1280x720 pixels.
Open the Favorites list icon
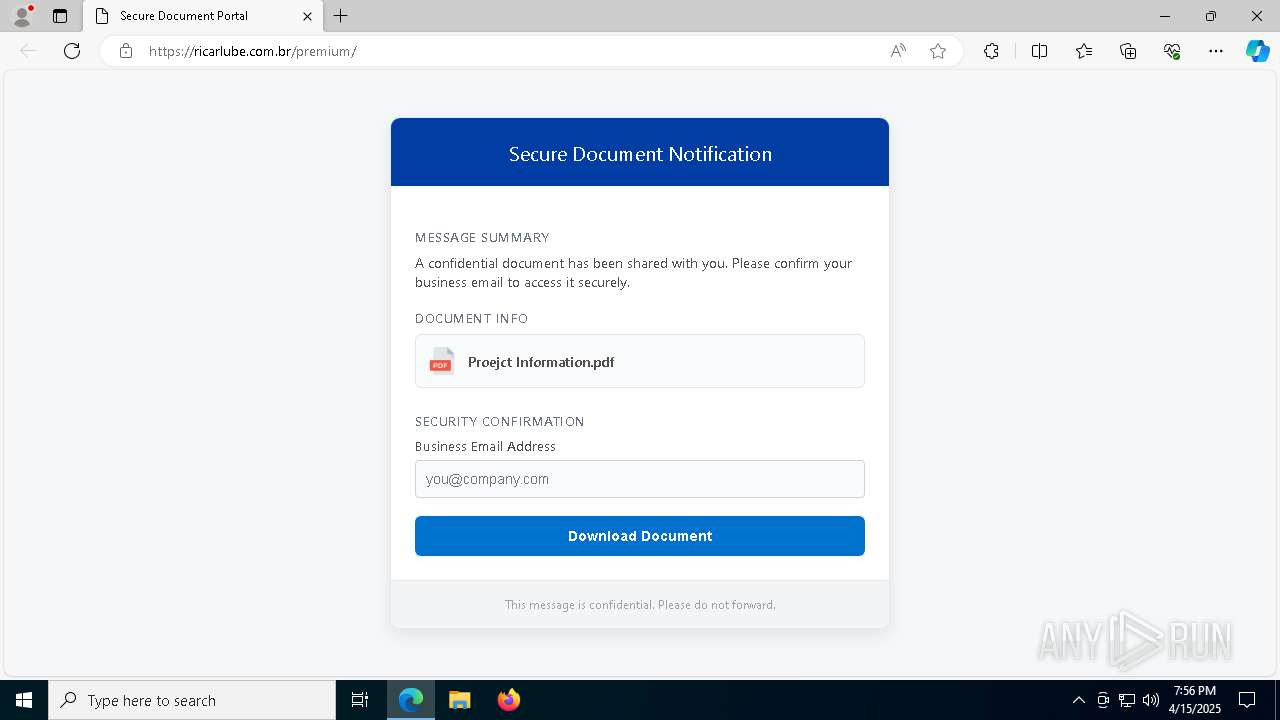1084,51
